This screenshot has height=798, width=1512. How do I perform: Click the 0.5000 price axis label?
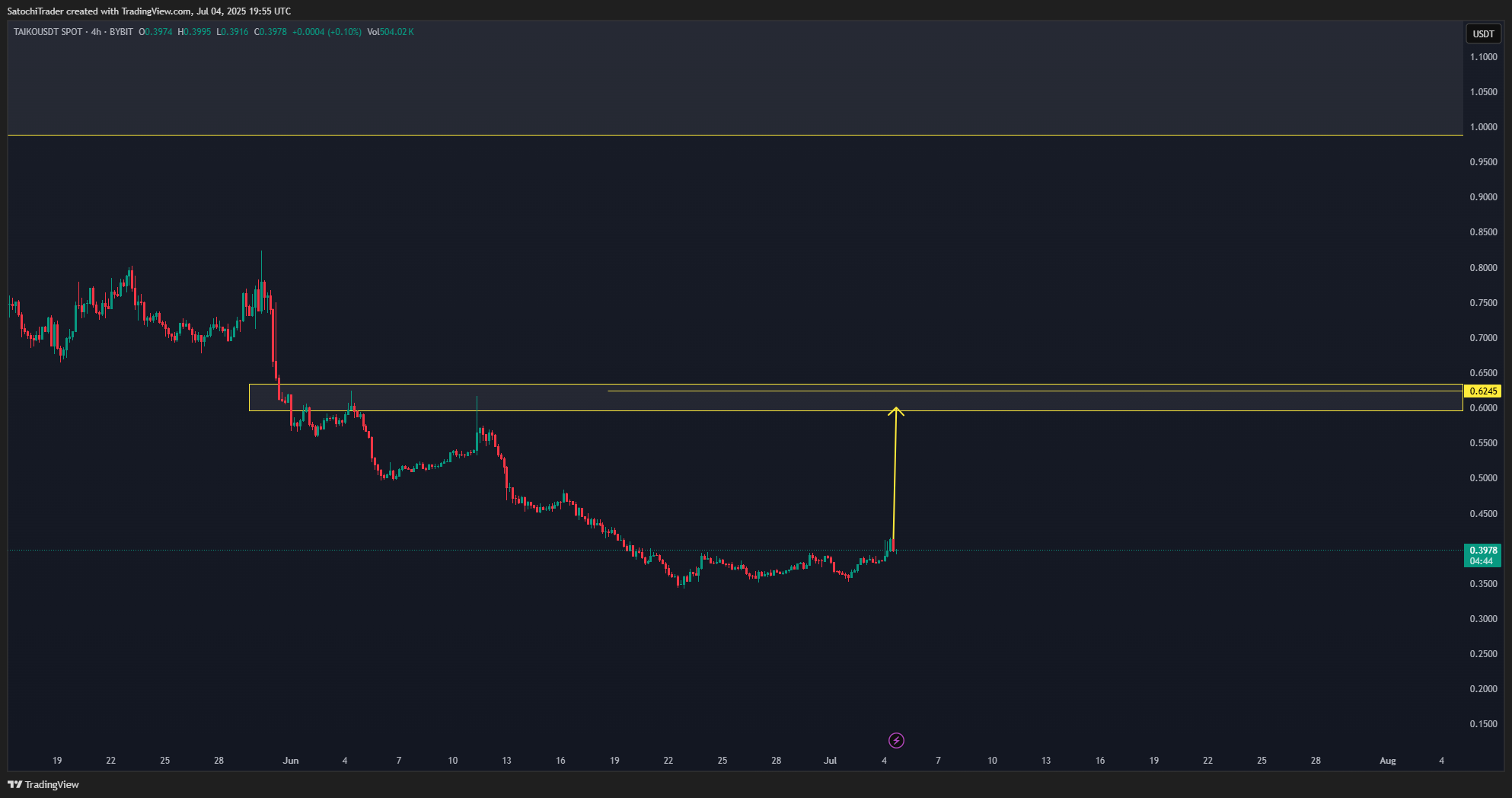pos(1483,478)
